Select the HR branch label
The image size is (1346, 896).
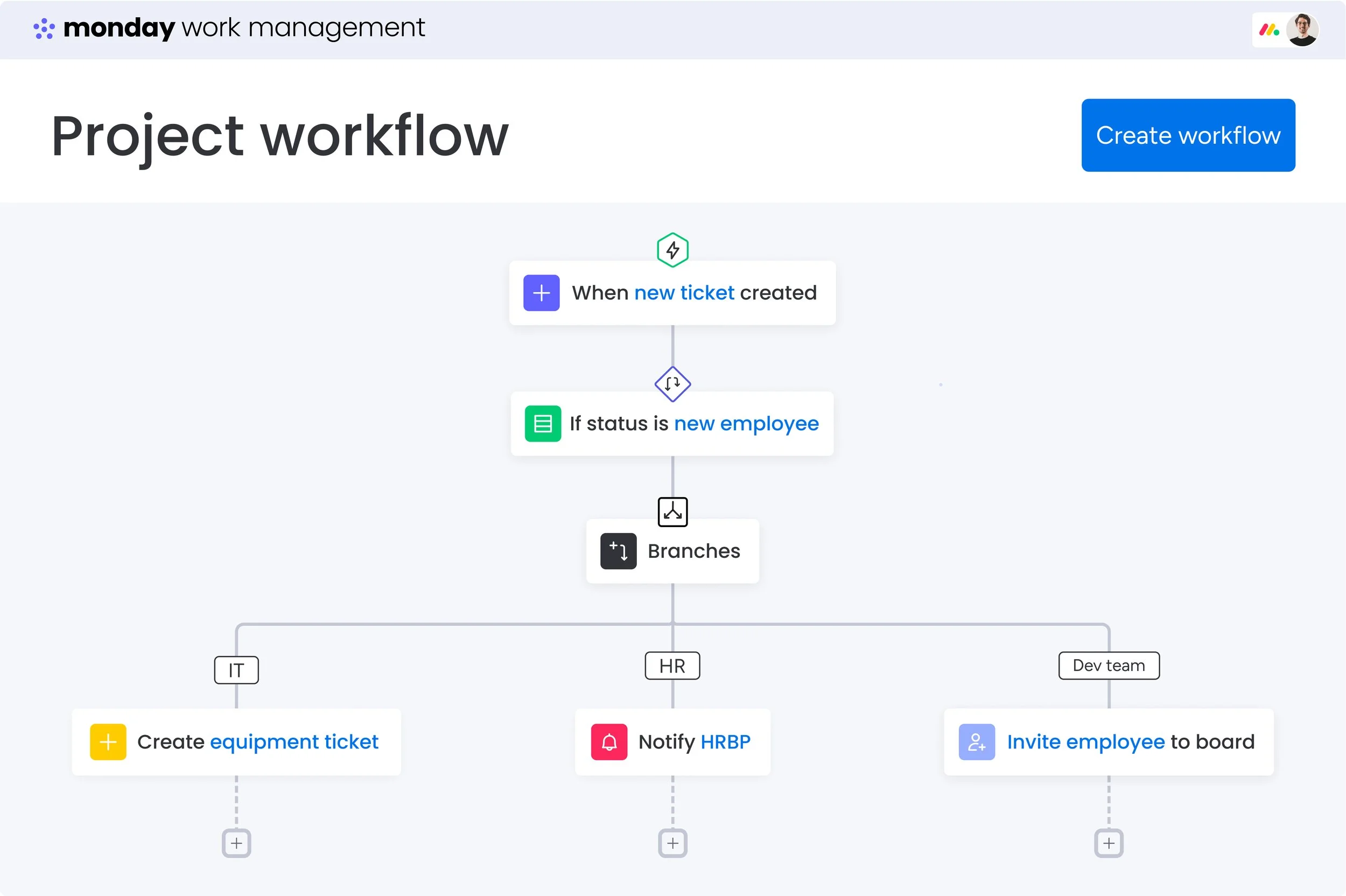[x=672, y=666]
